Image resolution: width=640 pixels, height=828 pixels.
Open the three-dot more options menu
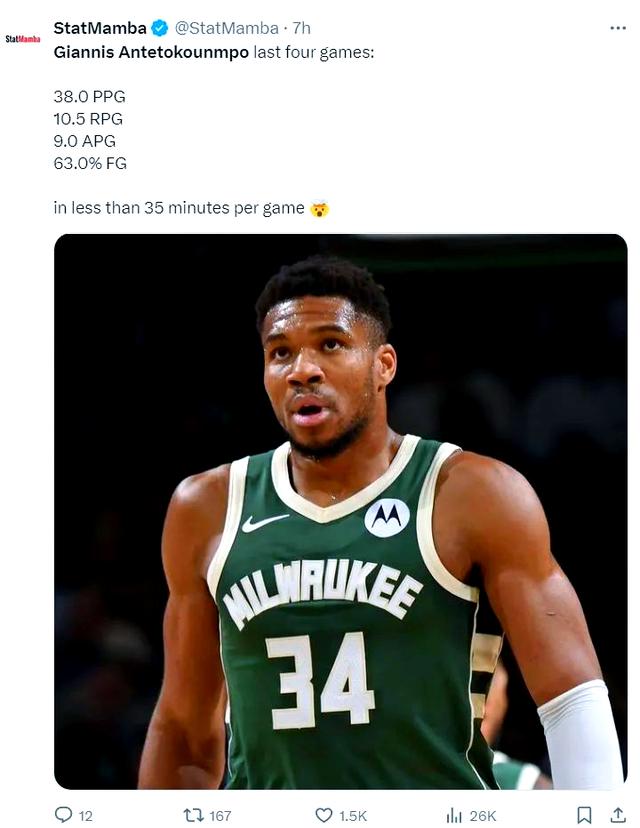[617, 28]
